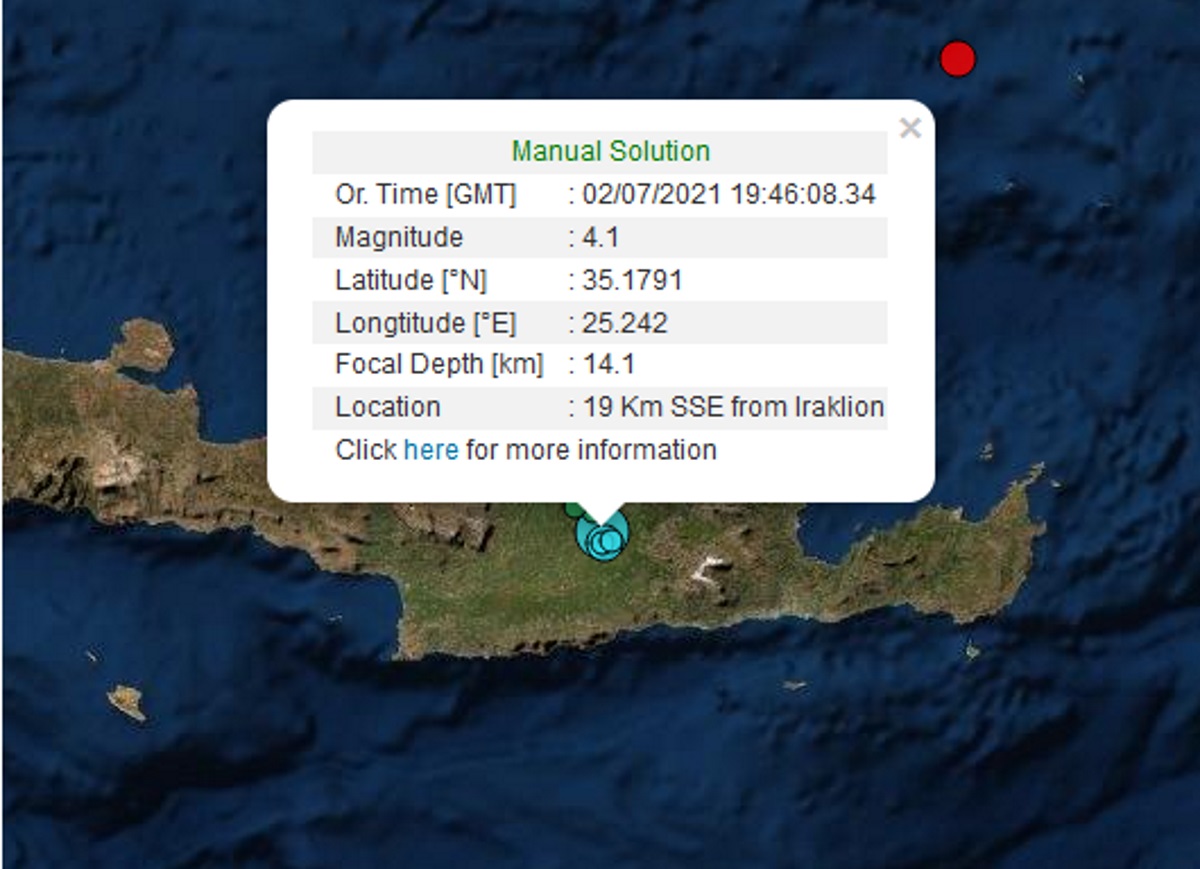
Task: Close the earthquake info popup
Action: [909, 128]
